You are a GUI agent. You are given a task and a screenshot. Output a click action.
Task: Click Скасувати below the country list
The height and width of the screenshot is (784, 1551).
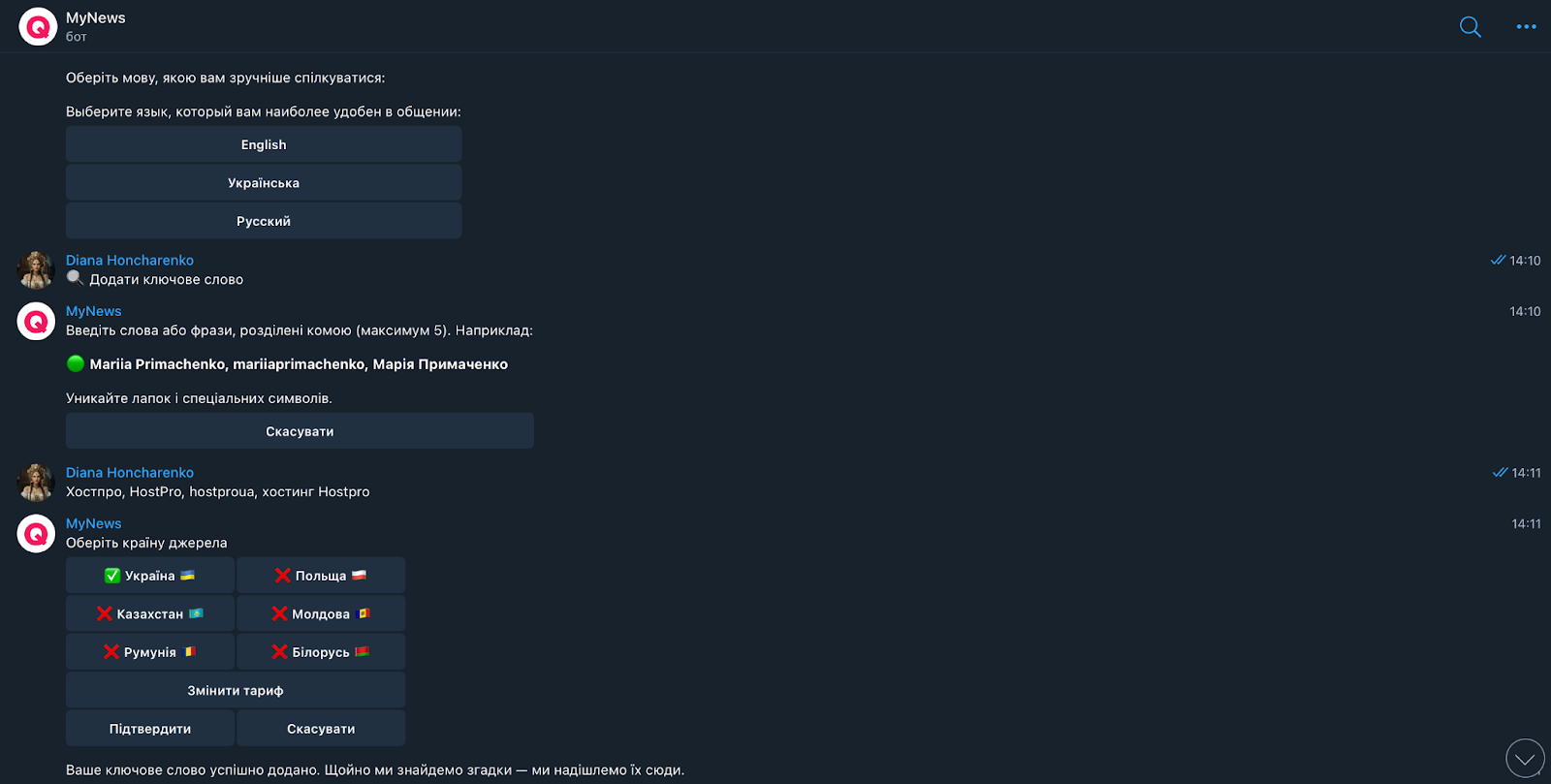(x=321, y=729)
